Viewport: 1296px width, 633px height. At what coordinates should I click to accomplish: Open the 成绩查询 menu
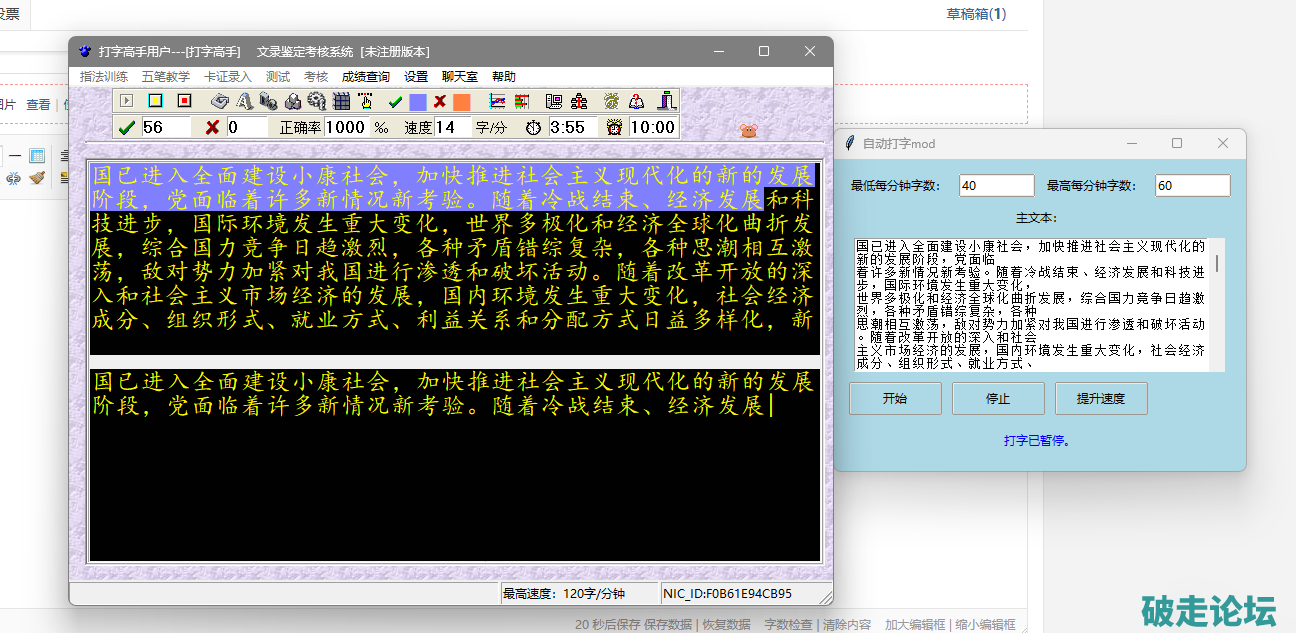tap(365, 77)
